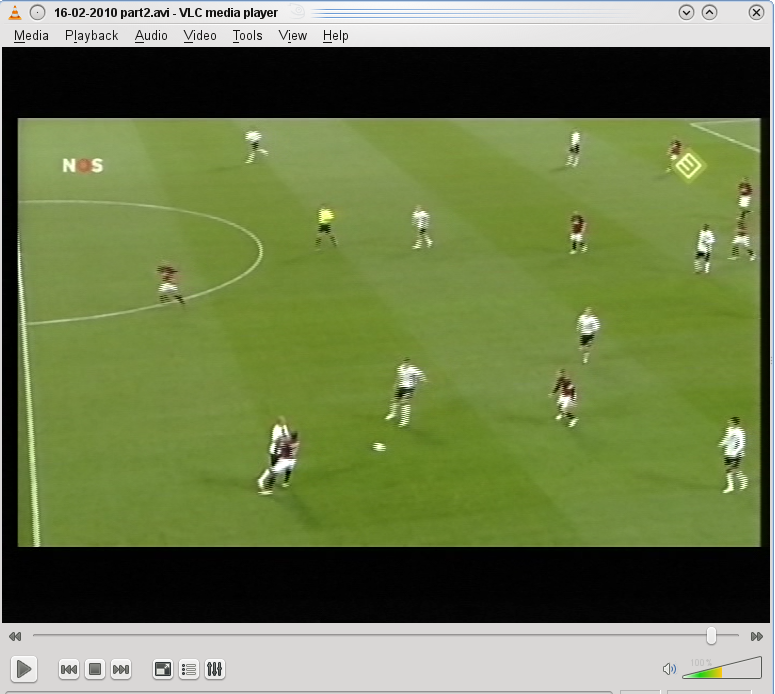This screenshot has width=775, height=694.
Task: Open the View menu
Action: coord(293,35)
